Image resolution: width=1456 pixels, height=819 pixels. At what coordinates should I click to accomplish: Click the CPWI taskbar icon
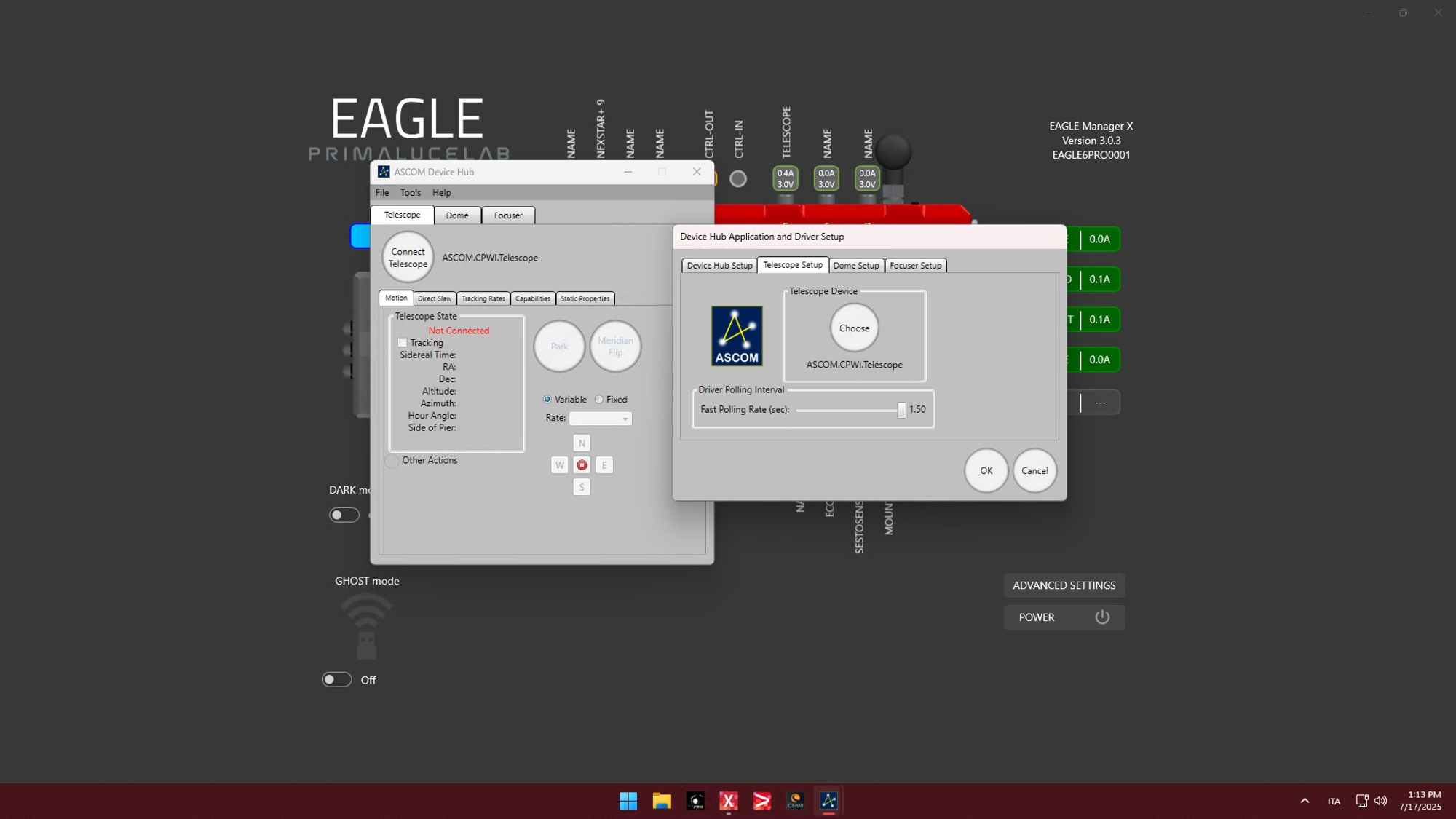coord(795,801)
